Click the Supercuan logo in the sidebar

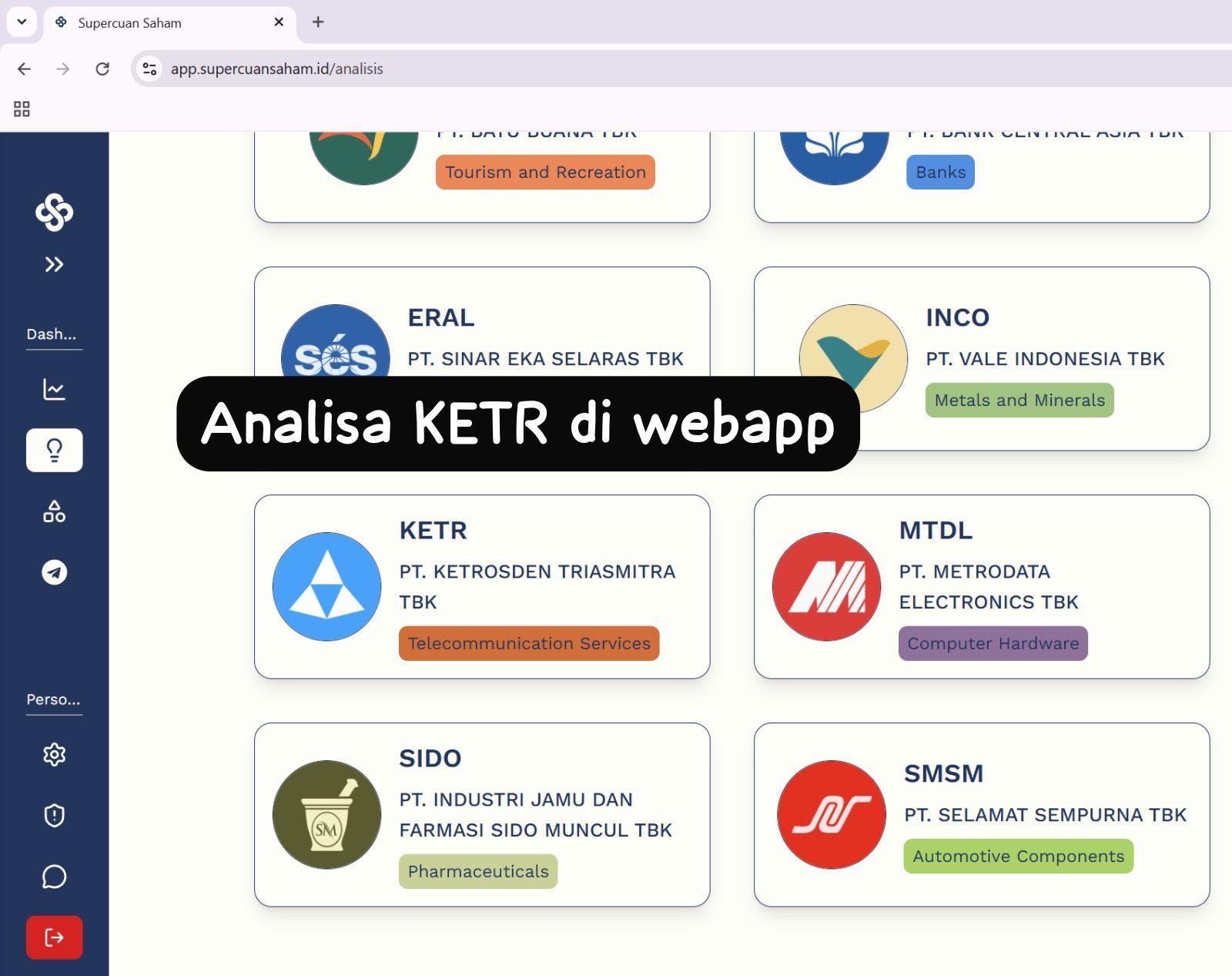pyautogui.click(x=54, y=212)
